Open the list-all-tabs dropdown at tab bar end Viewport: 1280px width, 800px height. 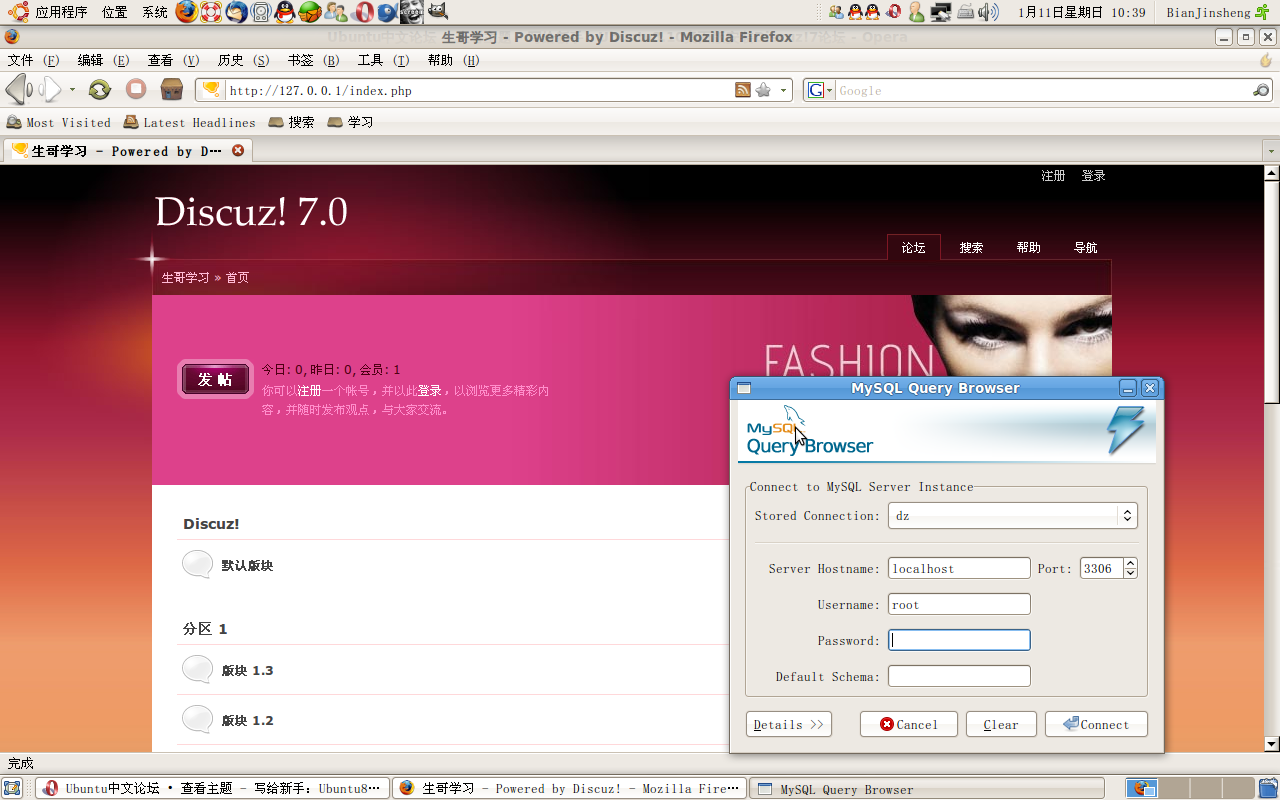(1271, 151)
